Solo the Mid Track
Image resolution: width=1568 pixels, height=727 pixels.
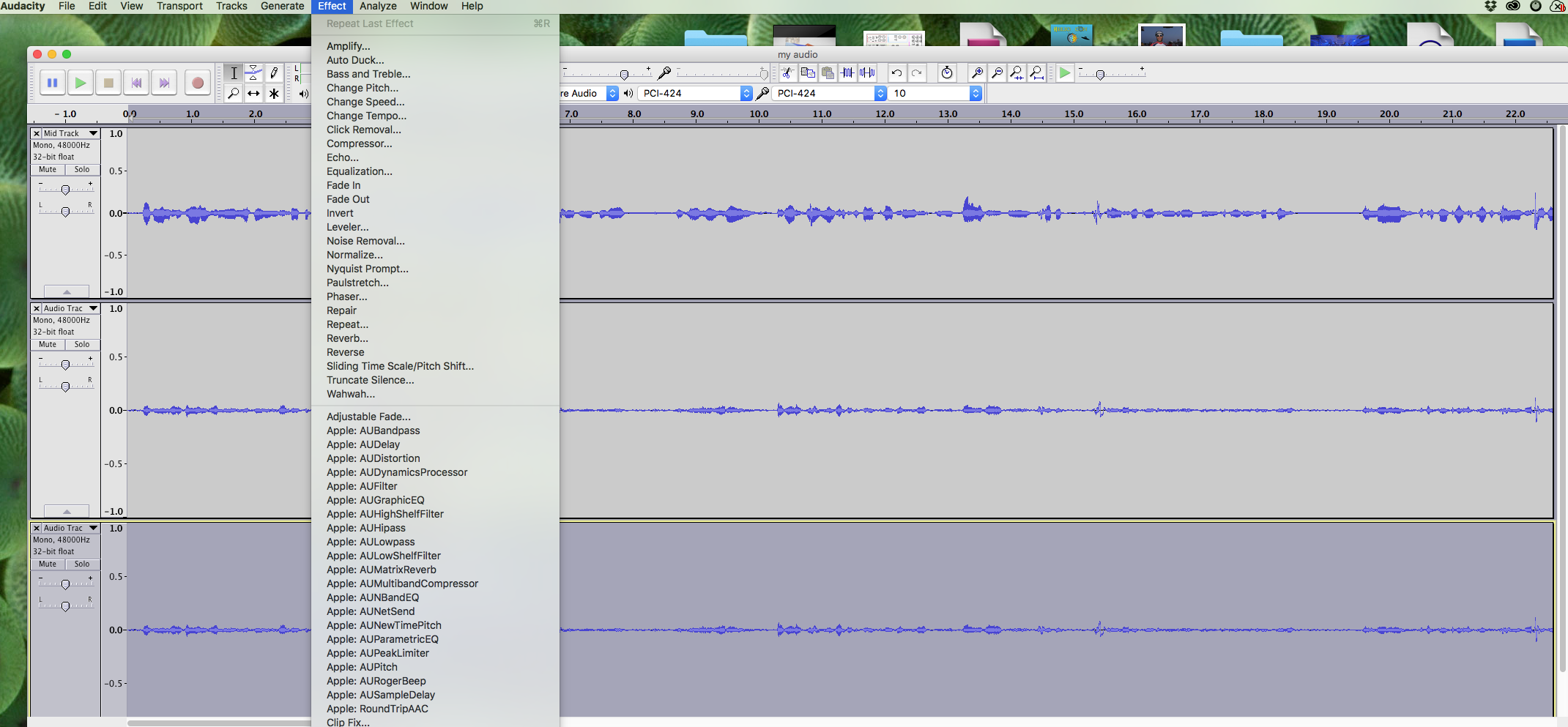click(x=82, y=169)
